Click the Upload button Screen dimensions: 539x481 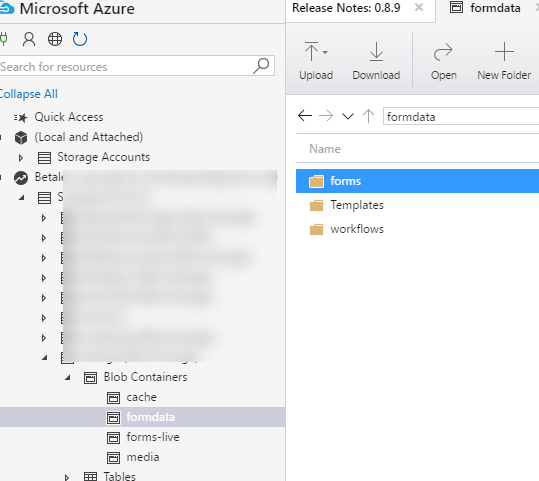pos(316,61)
